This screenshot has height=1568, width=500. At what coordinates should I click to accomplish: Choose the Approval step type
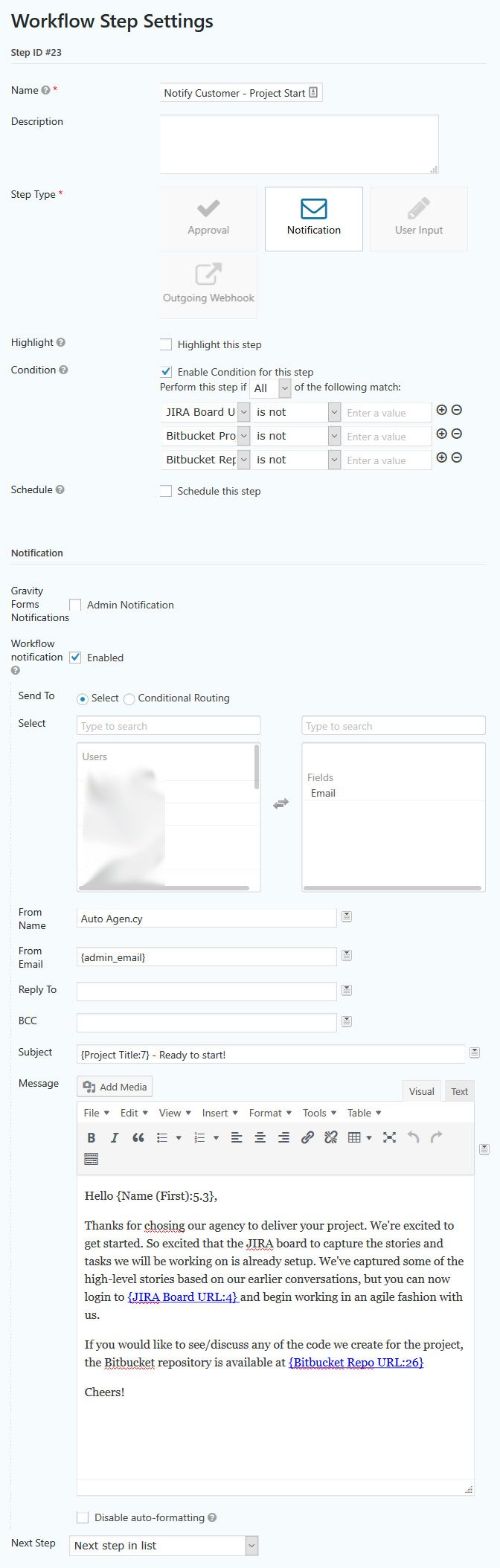pos(208,218)
